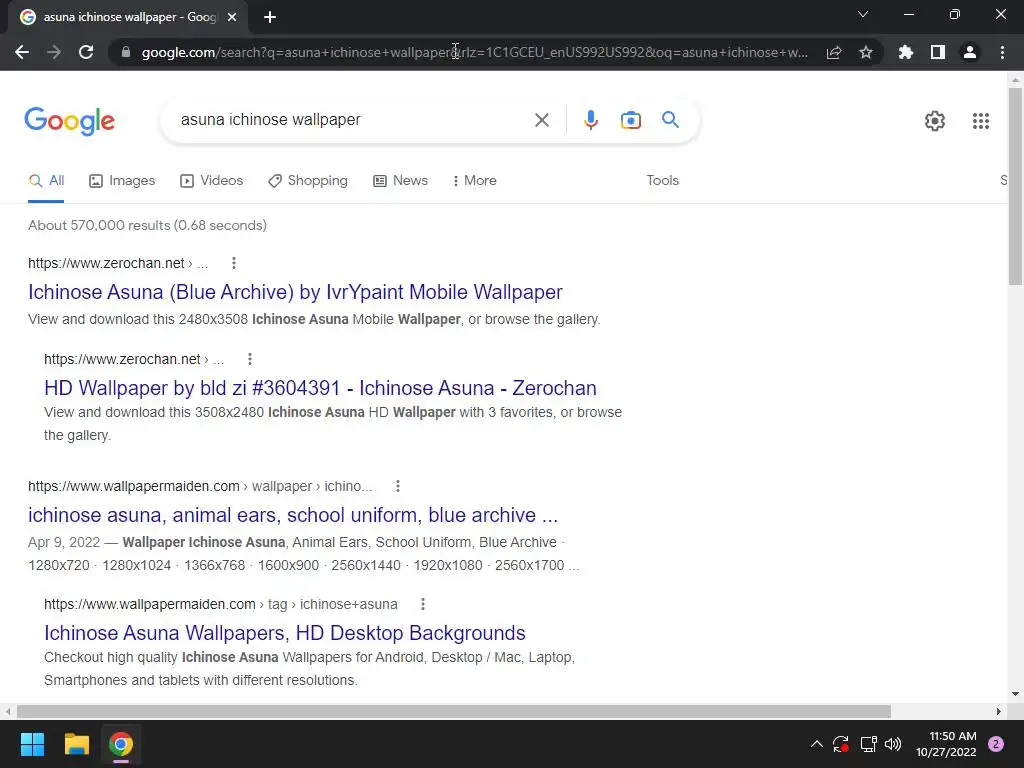Open the three-dot options for the wallpapermaiden tag result
1024x768 pixels.
coord(423,604)
